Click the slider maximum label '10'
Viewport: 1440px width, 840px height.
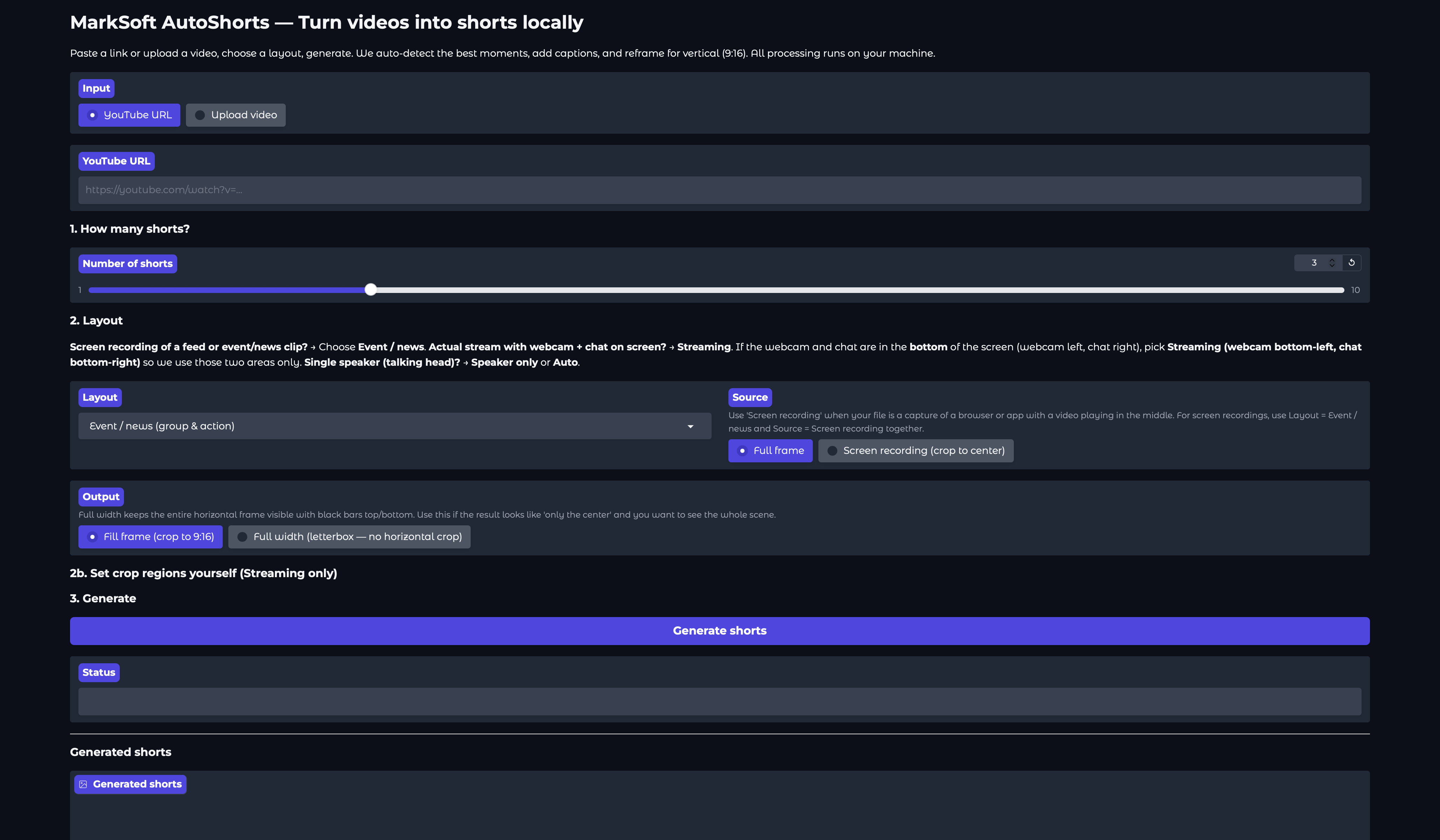1356,290
